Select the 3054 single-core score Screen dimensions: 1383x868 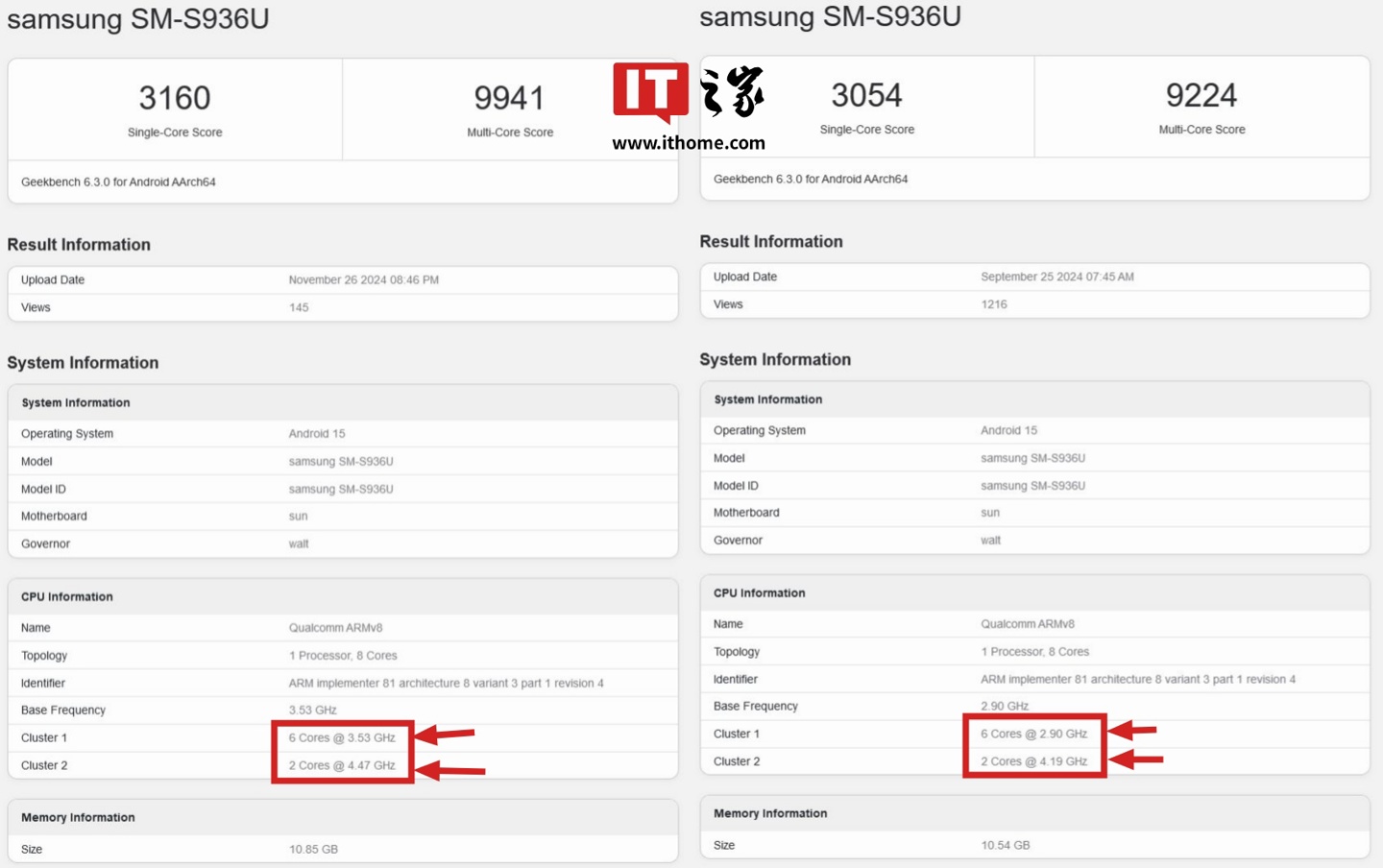point(866,95)
